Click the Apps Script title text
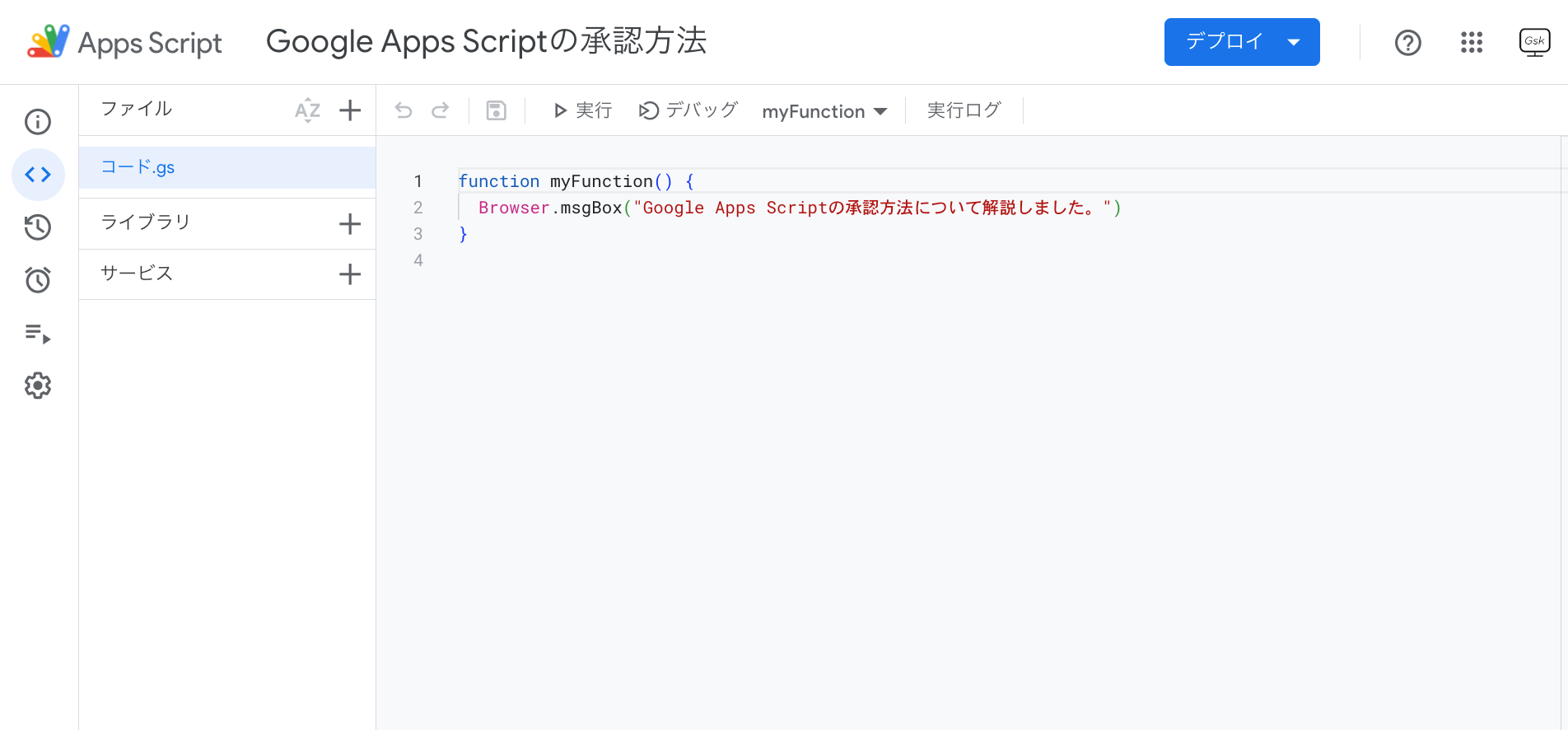This screenshot has width=1568, height=730. [x=150, y=43]
